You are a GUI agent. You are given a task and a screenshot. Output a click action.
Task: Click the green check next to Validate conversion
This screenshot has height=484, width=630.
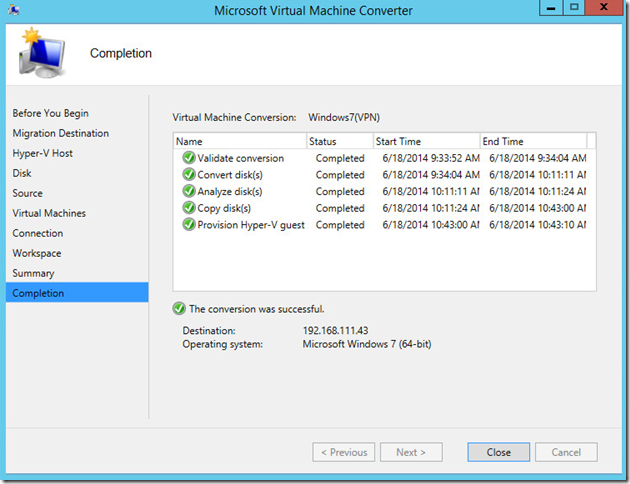[188, 158]
